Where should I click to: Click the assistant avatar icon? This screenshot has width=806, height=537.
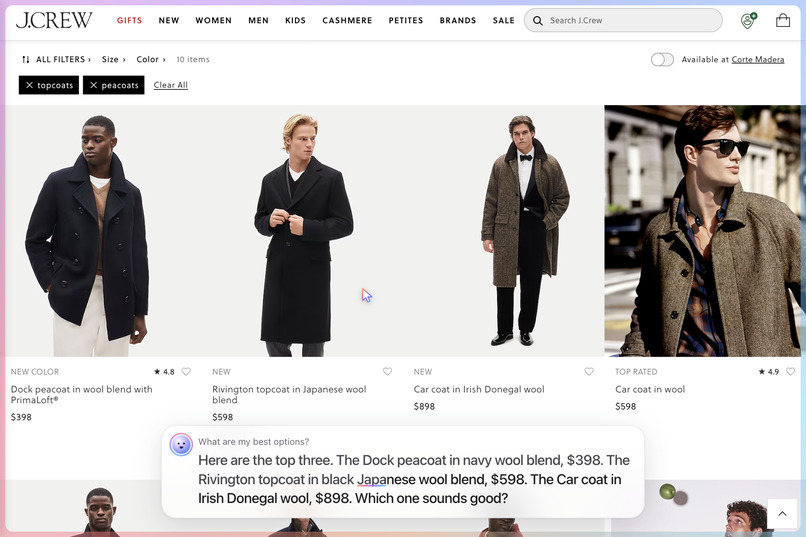pyautogui.click(x=181, y=445)
